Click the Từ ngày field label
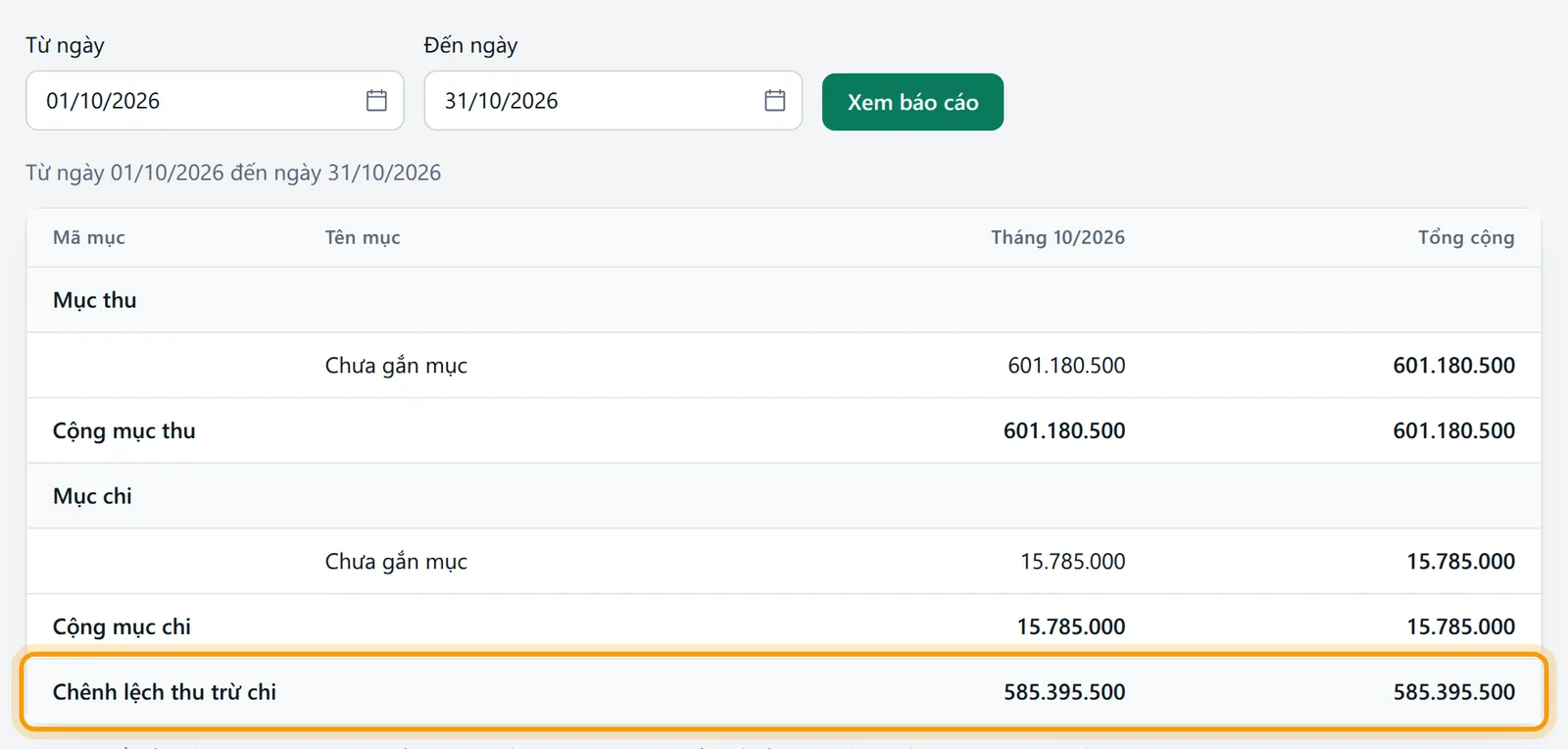Image resolution: width=1568 pixels, height=749 pixels. pyautogui.click(x=65, y=46)
